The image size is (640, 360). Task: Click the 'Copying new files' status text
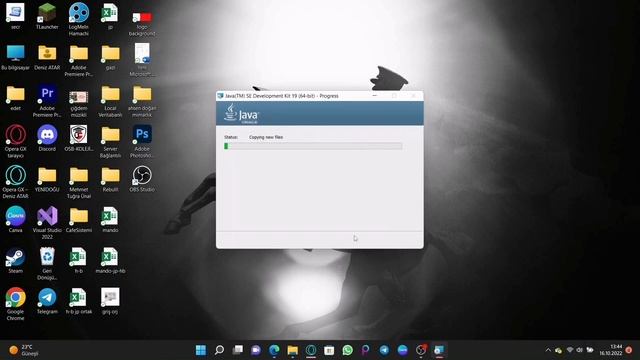(x=266, y=137)
